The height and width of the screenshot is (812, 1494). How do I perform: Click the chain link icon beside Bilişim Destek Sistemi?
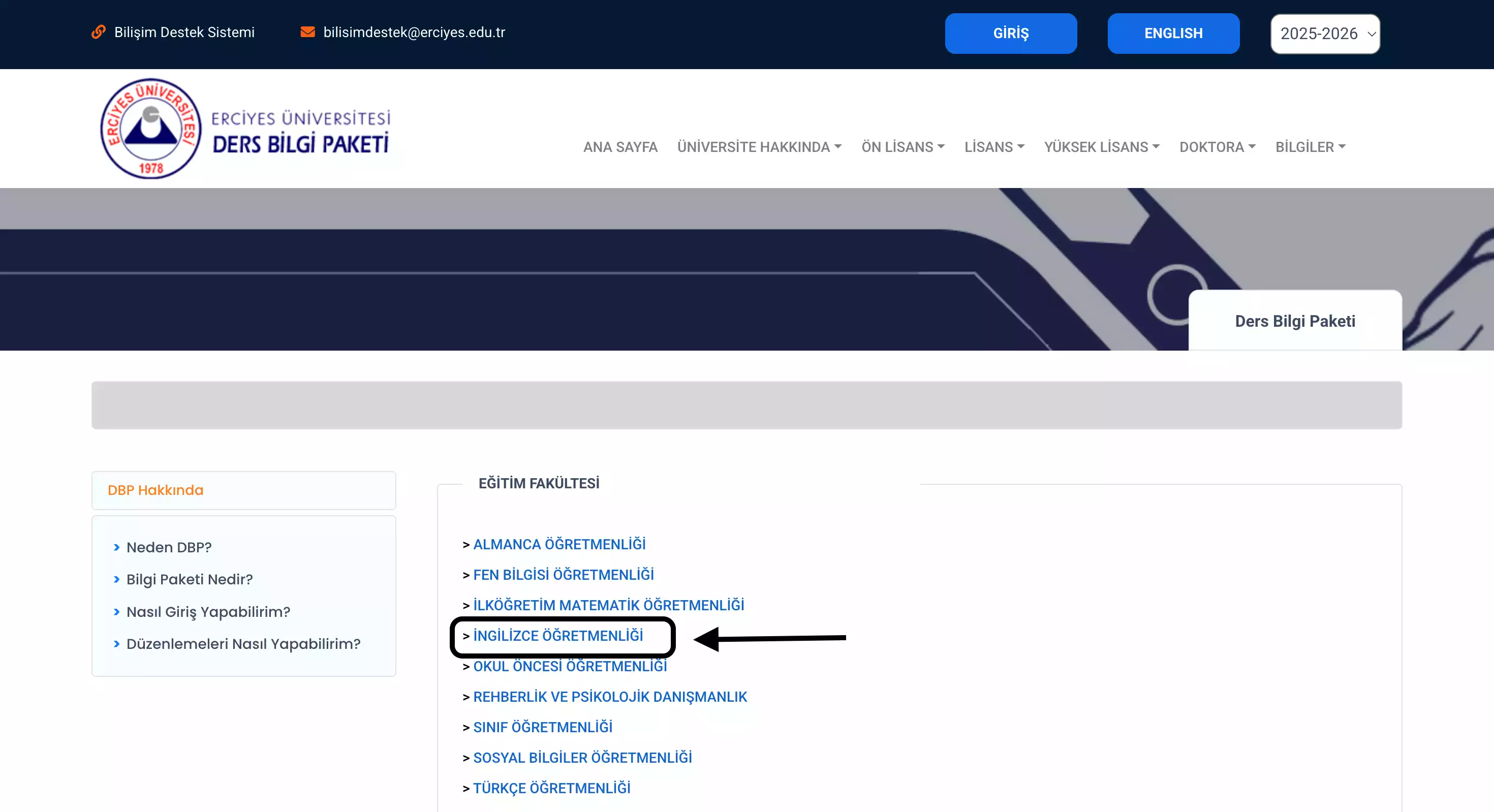pyautogui.click(x=98, y=32)
